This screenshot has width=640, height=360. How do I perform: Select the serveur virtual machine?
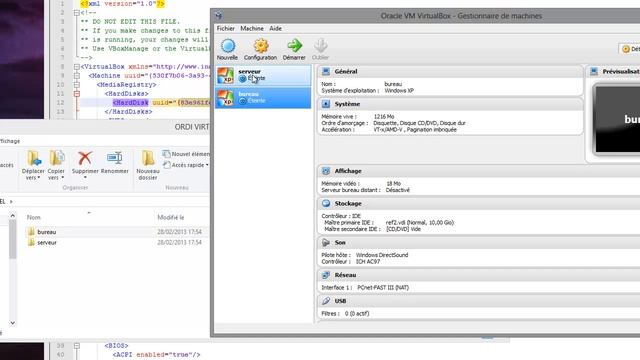tap(263, 76)
